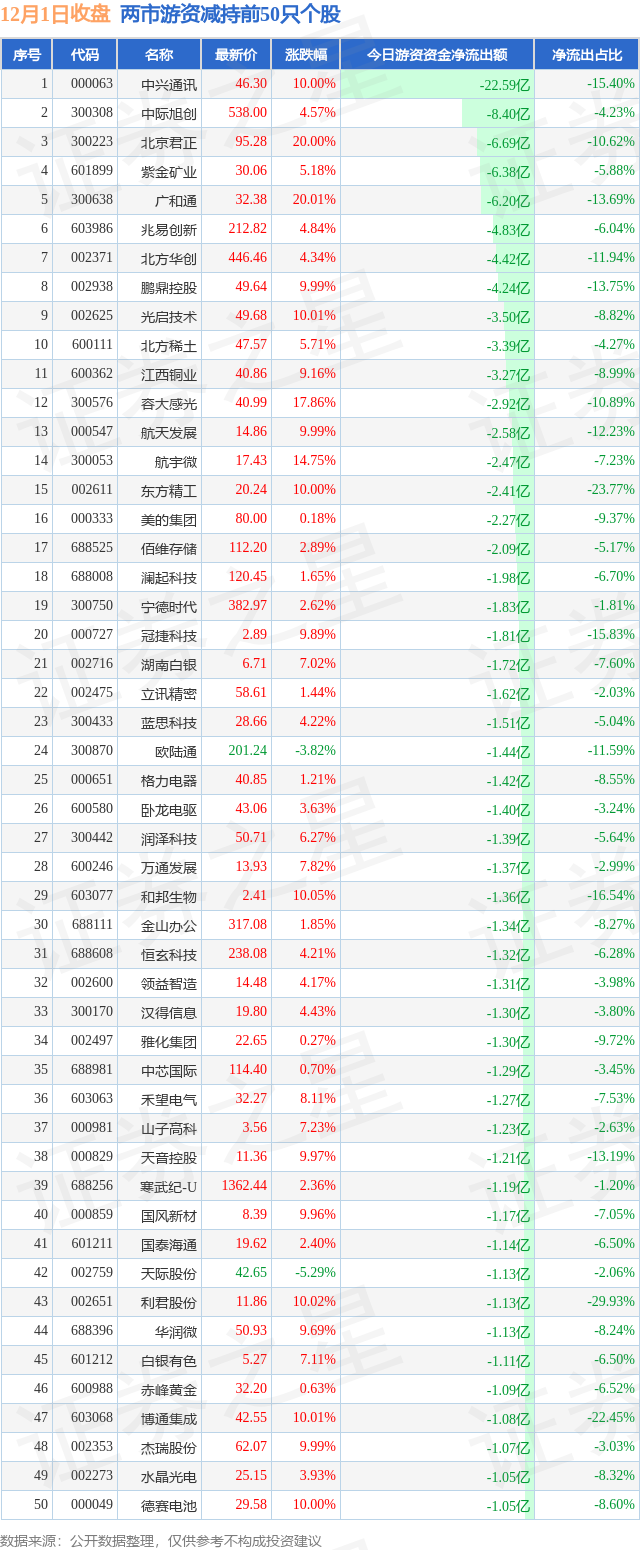Click the net outflow value -22.59亿

point(505,85)
